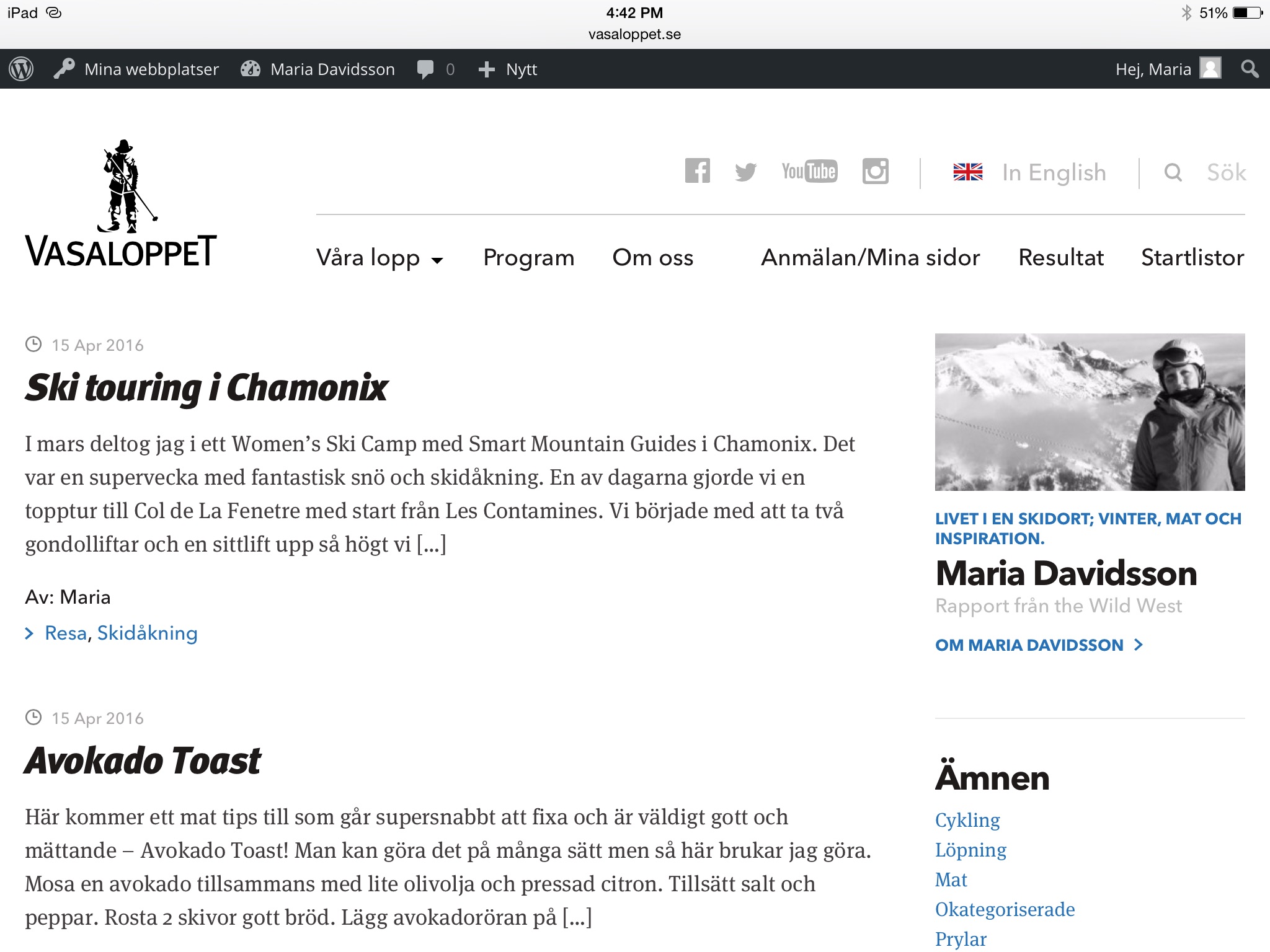The width and height of the screenshot is (1270, 952).
Task: Open the comments bubble icon
Action: tap(425, 69)
